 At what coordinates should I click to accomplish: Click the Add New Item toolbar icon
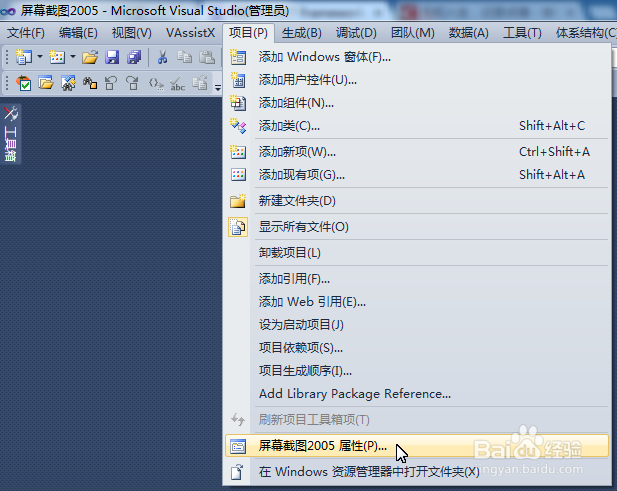(x=57, y=57)
